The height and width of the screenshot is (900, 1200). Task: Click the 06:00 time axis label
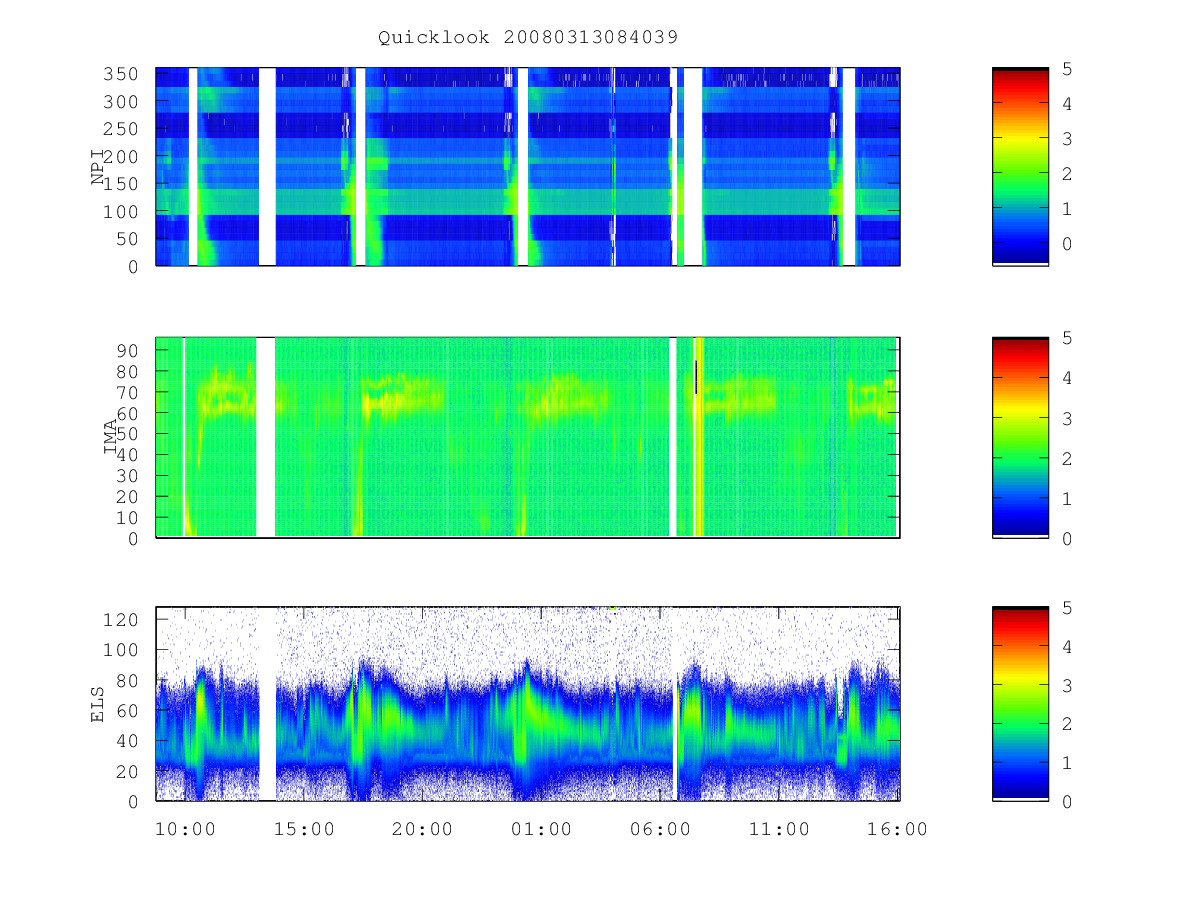pyautogui.click(x=661, y=829)
